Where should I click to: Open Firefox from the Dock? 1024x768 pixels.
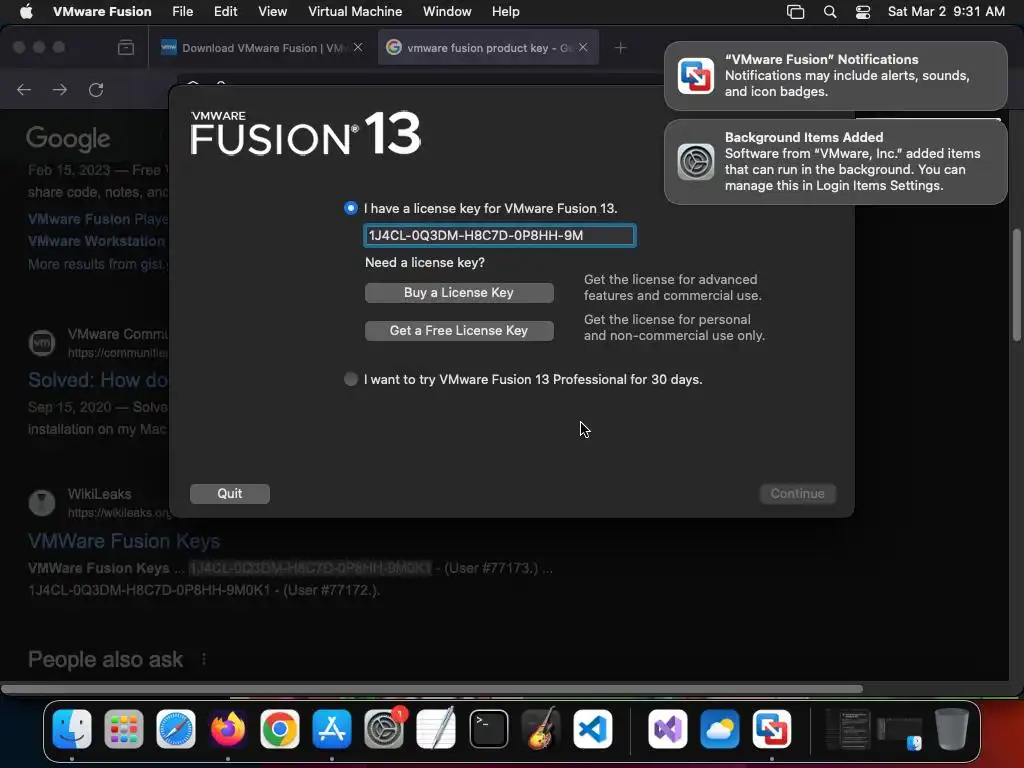pos(227,729)
